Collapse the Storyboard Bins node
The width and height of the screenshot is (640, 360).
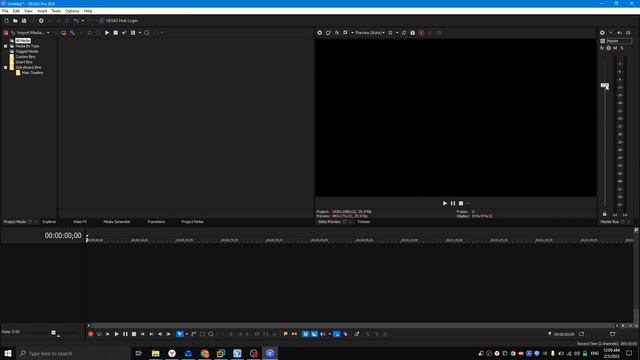point(6,67)
